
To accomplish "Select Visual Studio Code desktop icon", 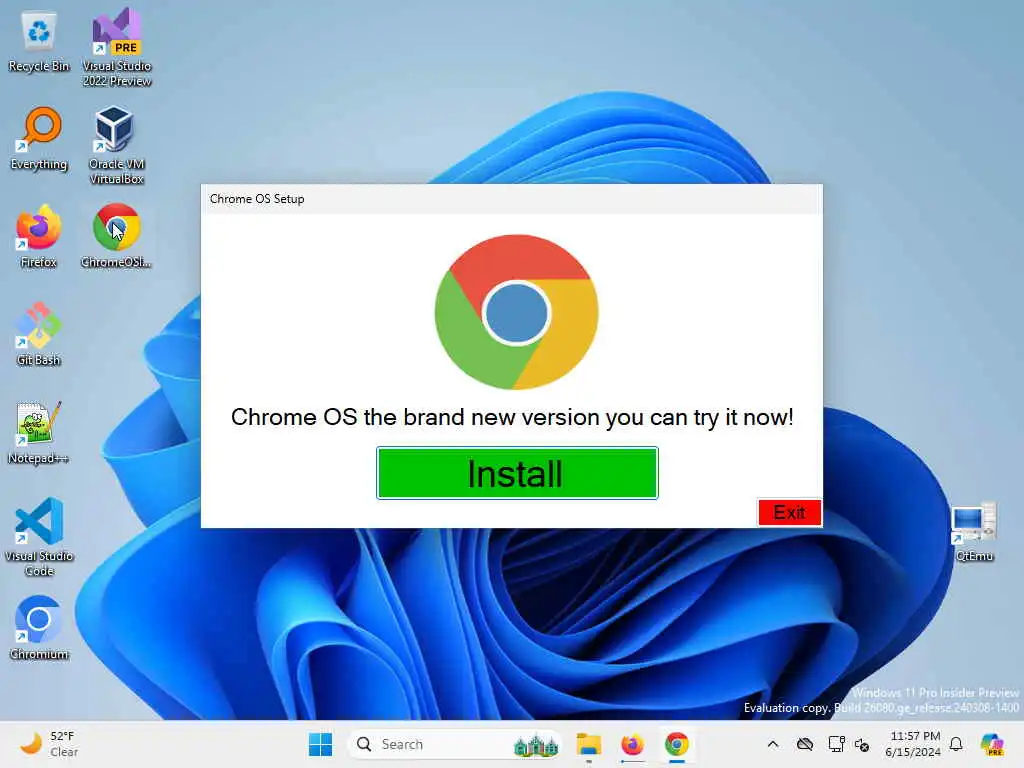I will point(39,537).
